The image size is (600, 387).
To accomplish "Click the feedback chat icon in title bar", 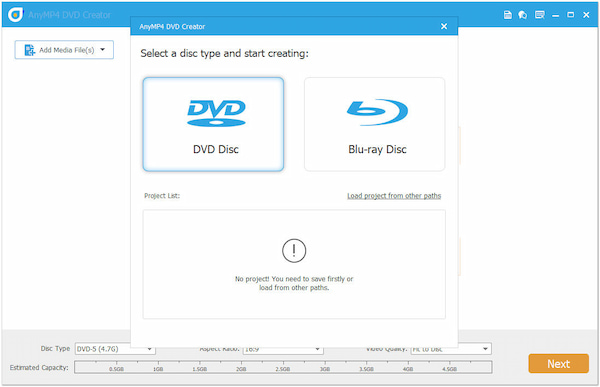I will point(523,15).
